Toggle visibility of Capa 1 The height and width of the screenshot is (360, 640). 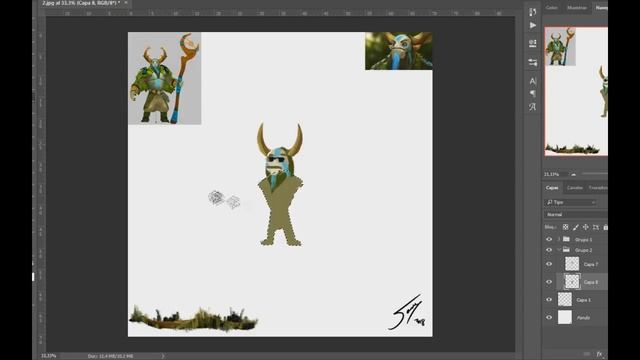pyautogui.click(x=549, y=300)
